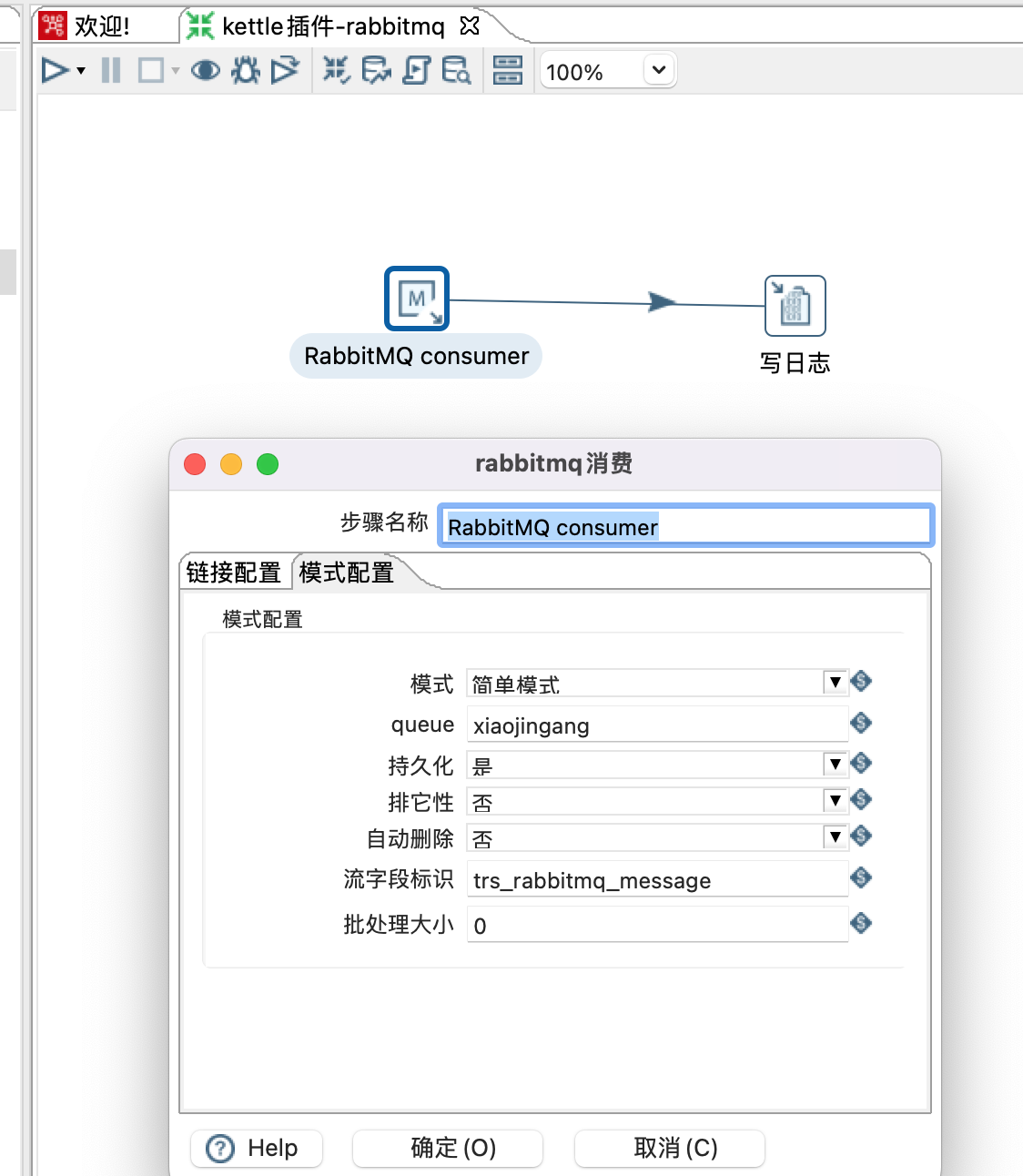The width and height of the screenshot is (1023, 1176).
Task: Insert variable for 模式 field
Action: click(861, 681)
